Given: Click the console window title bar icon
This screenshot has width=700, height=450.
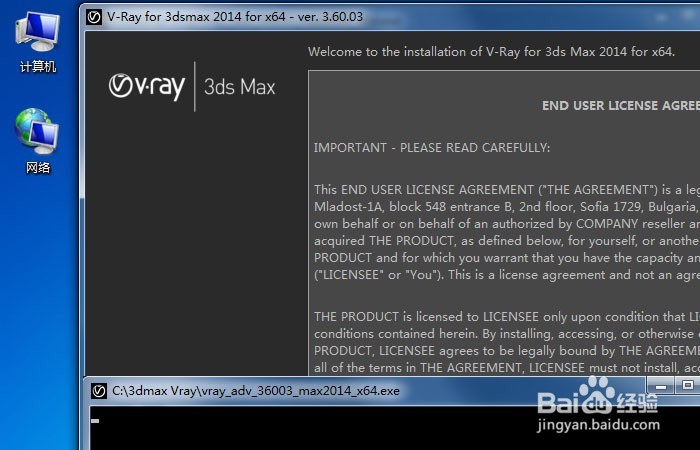Looking at the screenshot, I should (x=99, y=392).
